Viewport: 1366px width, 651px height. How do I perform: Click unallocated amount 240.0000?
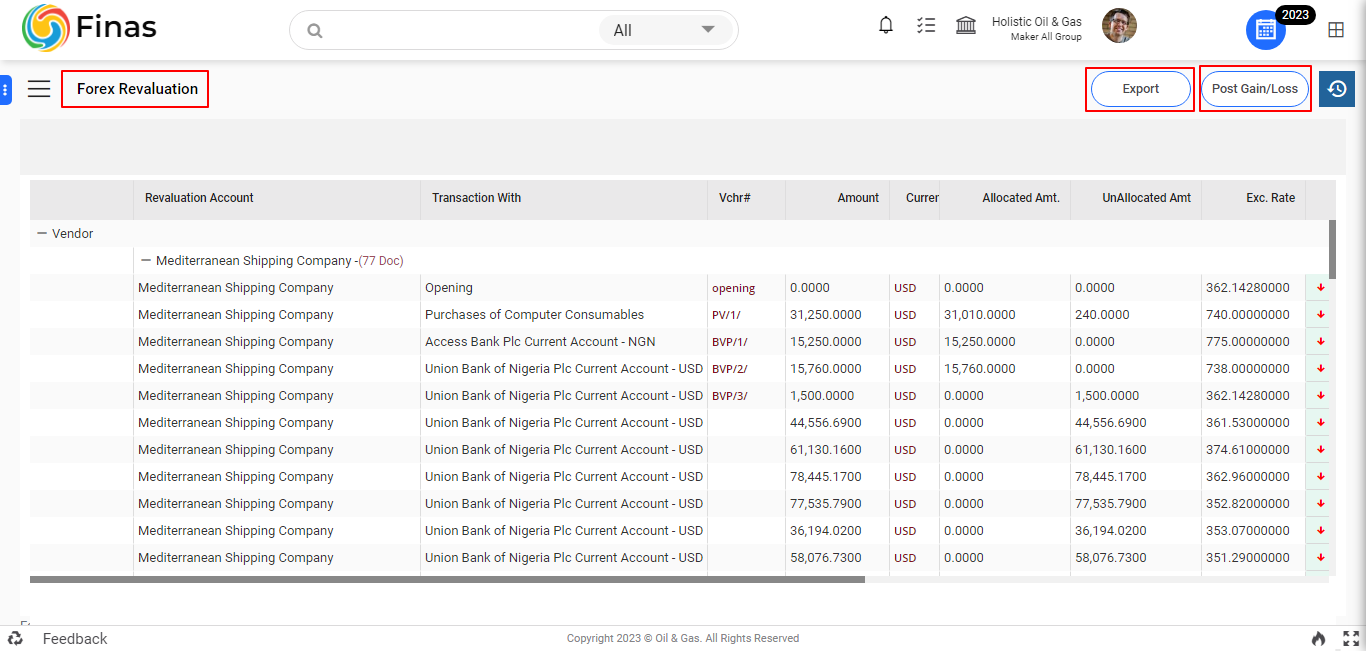click(1102, 315)
